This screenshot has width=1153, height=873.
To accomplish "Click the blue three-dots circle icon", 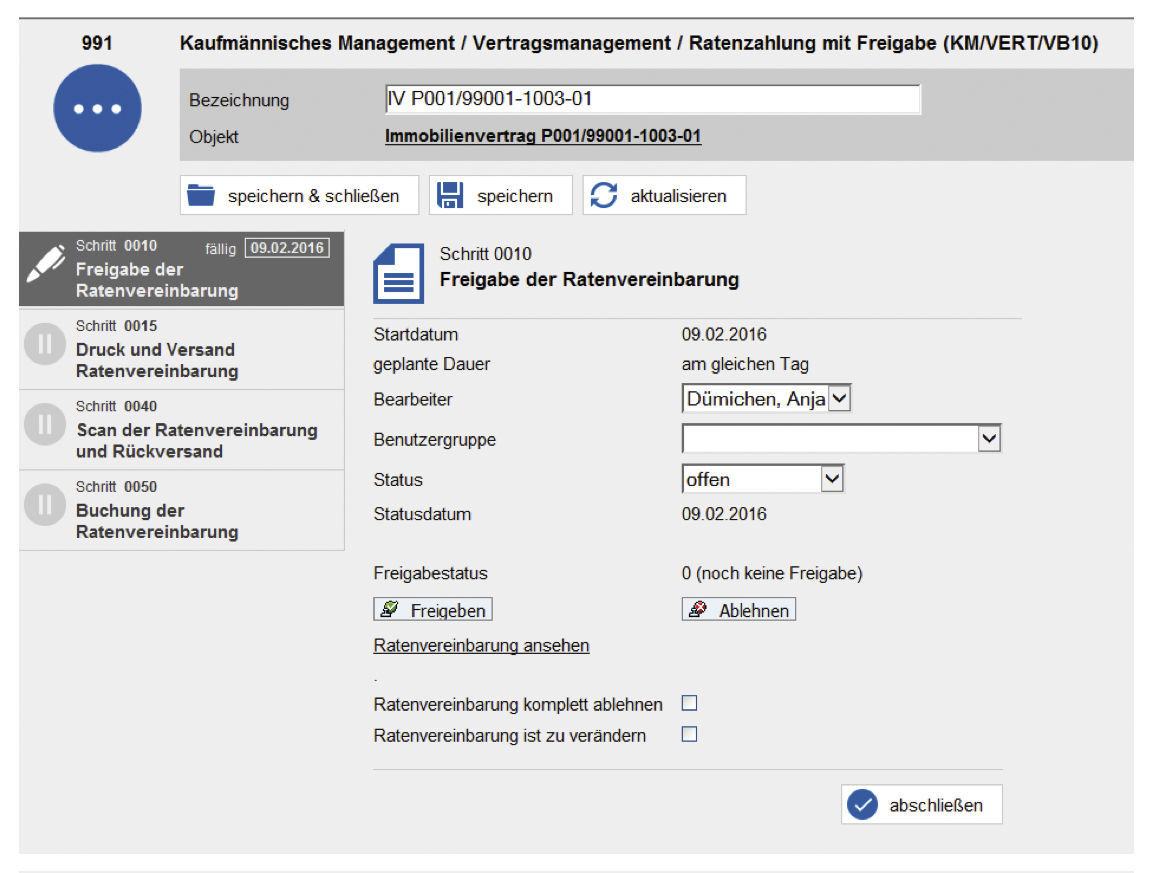I will tap(97, 108).
